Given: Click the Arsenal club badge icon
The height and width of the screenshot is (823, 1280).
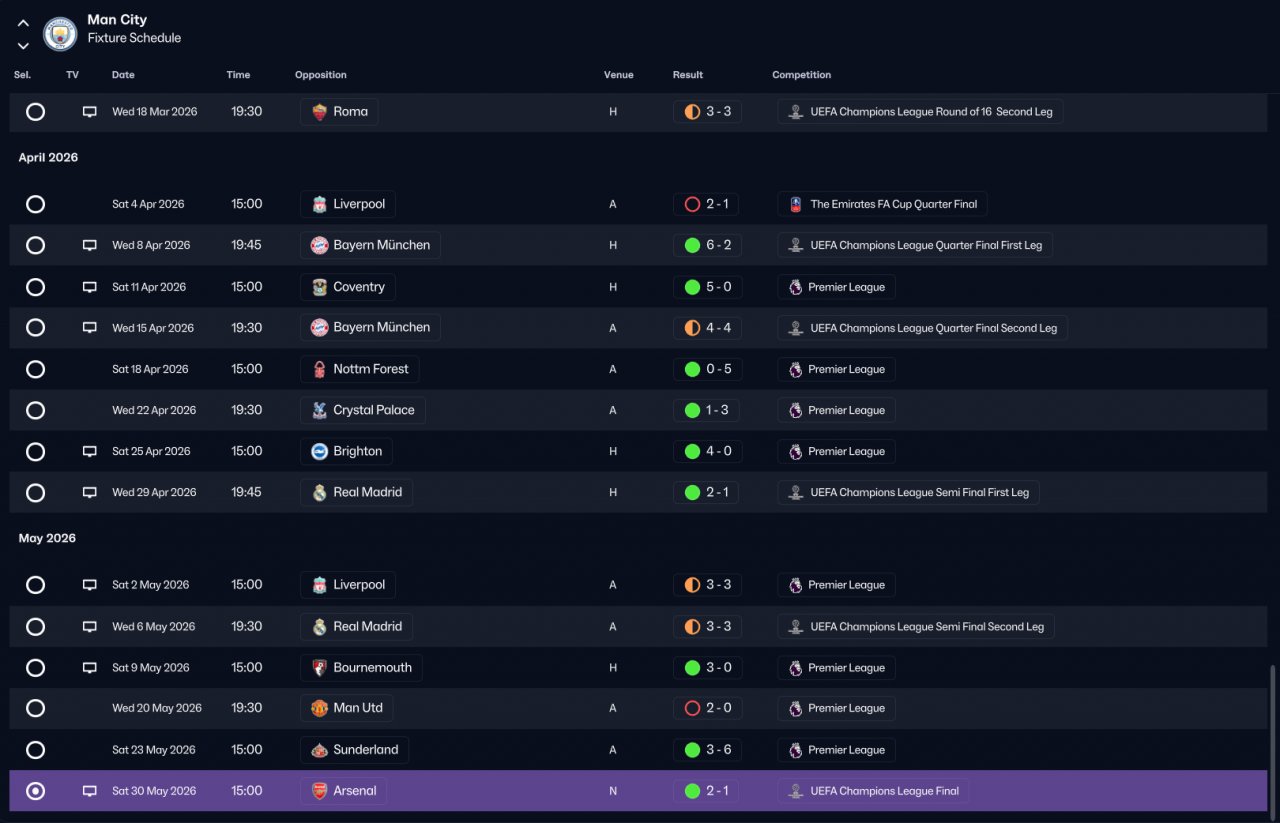Looking at the screenshot, I should [x=319, y=791].
